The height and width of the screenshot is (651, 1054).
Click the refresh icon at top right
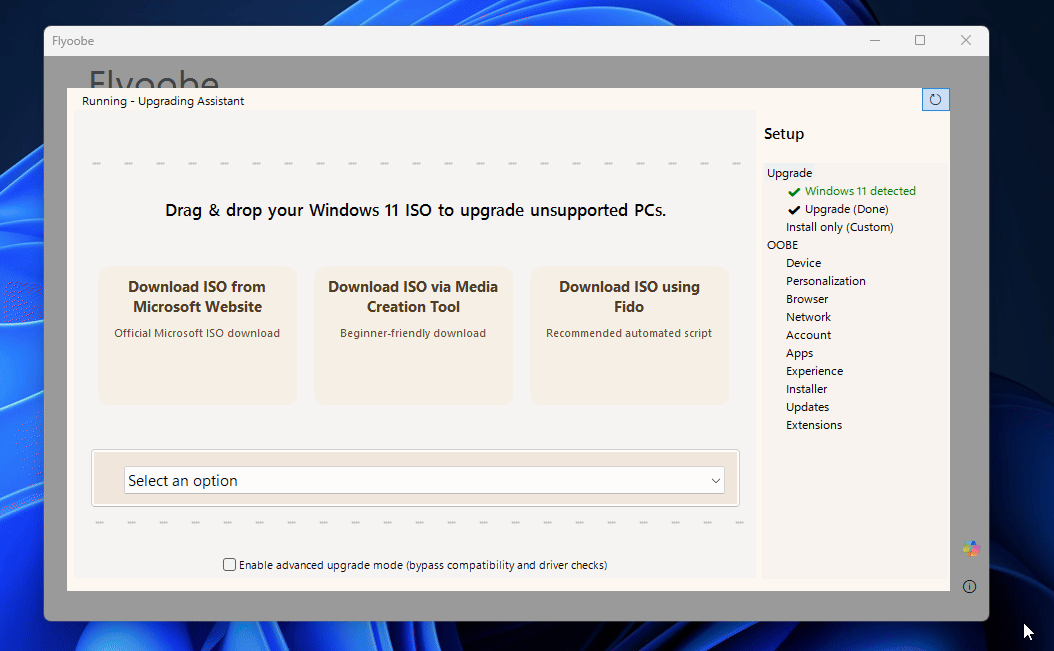(x=935, y=100)
